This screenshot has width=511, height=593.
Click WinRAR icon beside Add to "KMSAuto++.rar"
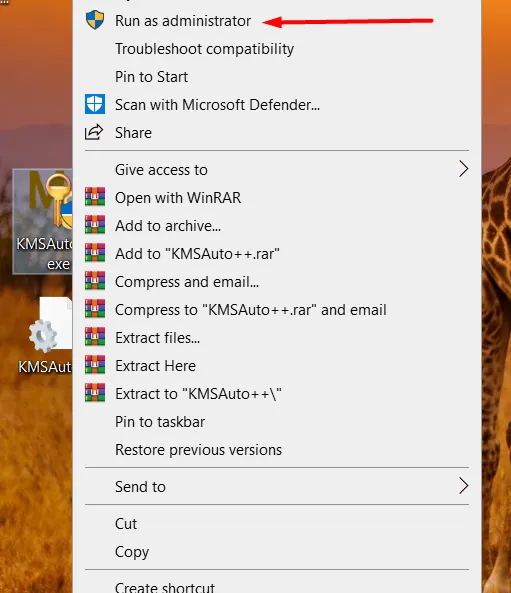(95, 253)
